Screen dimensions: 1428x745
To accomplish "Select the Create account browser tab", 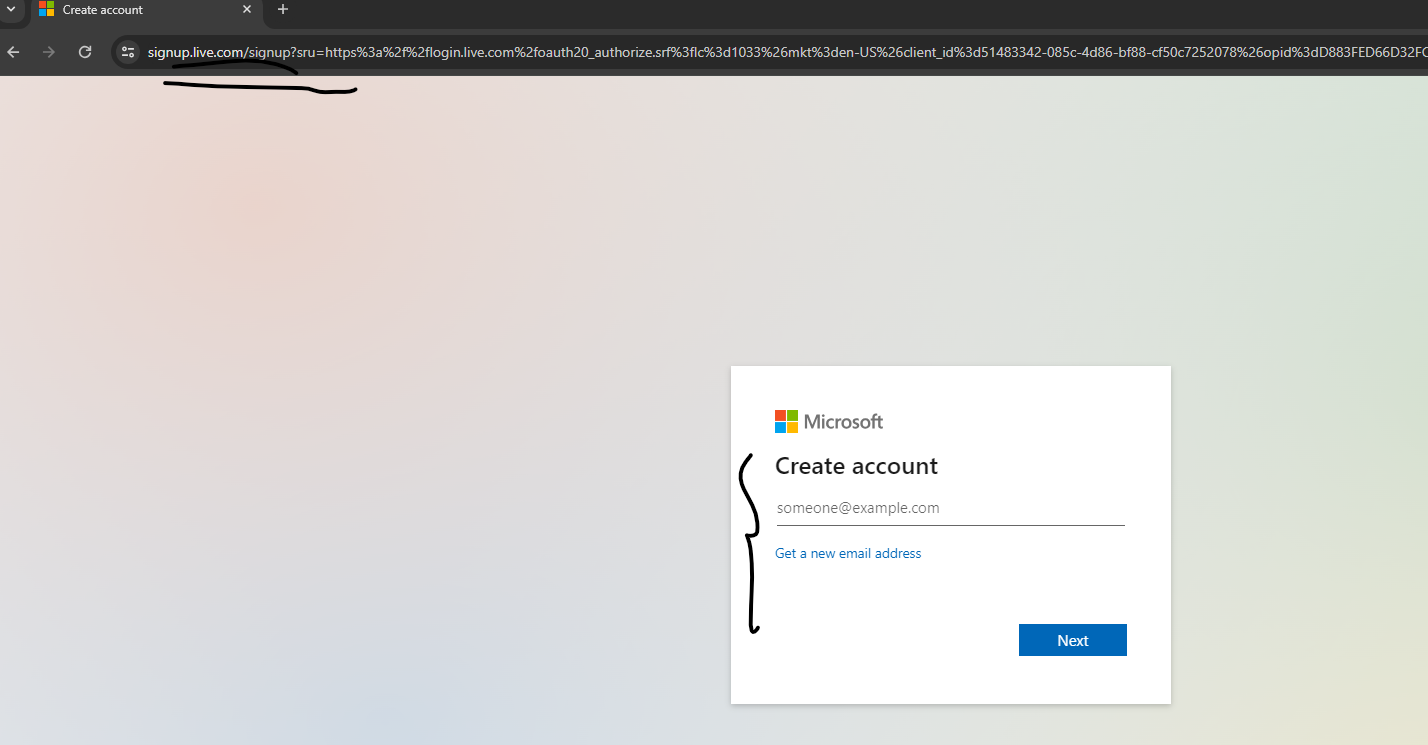I will point(146,10).
